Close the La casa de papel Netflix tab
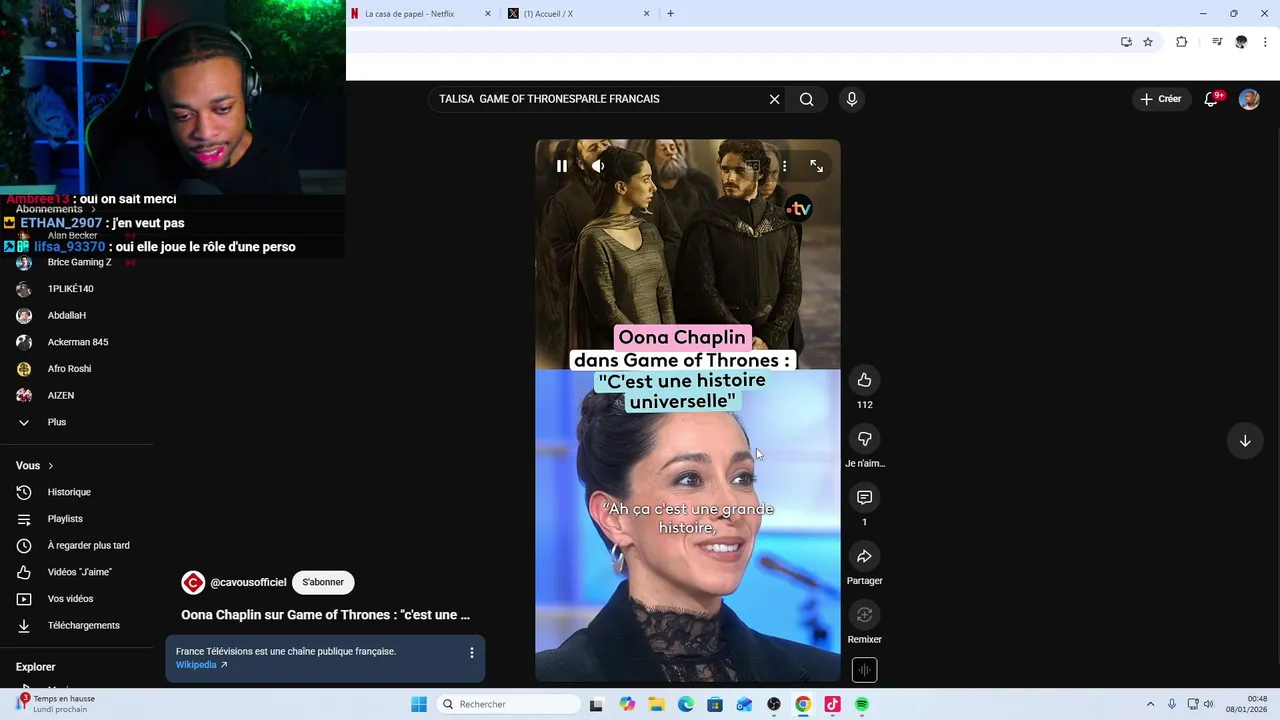This screenshot has width=1280, height=720. click(488, 14)
